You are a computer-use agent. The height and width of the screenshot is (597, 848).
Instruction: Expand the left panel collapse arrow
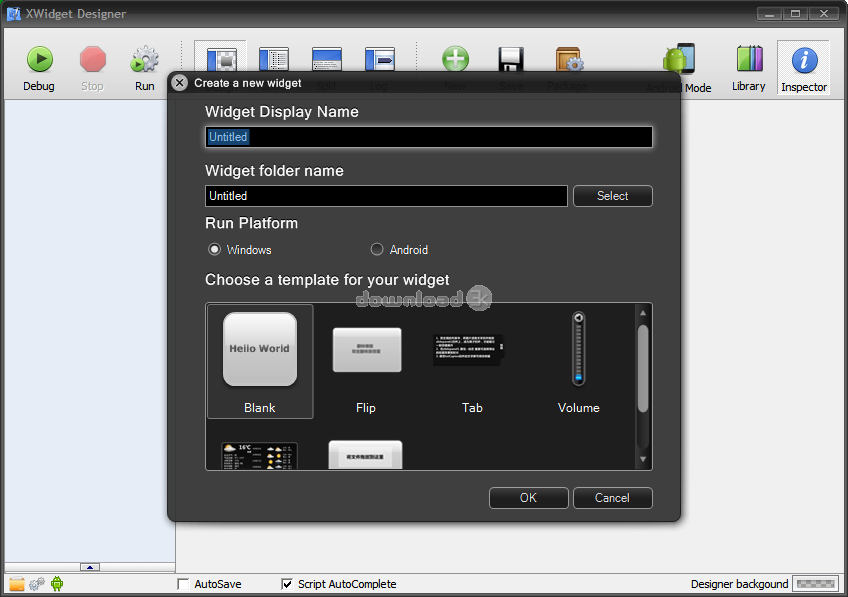[90, 567]
